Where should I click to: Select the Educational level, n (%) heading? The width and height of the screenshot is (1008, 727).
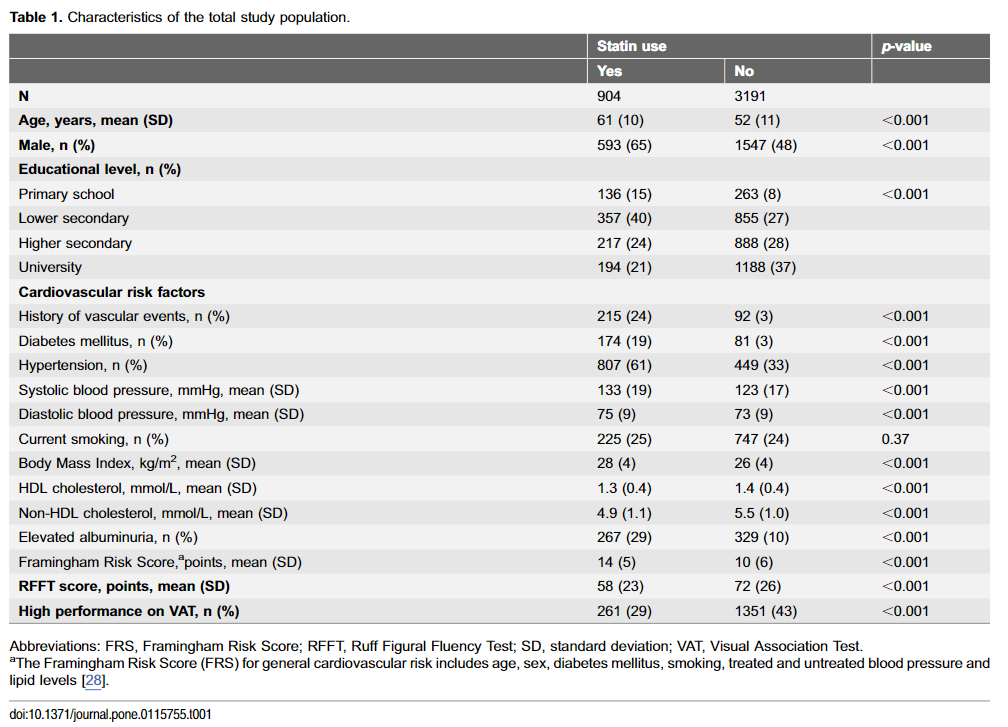coord(100,170)
